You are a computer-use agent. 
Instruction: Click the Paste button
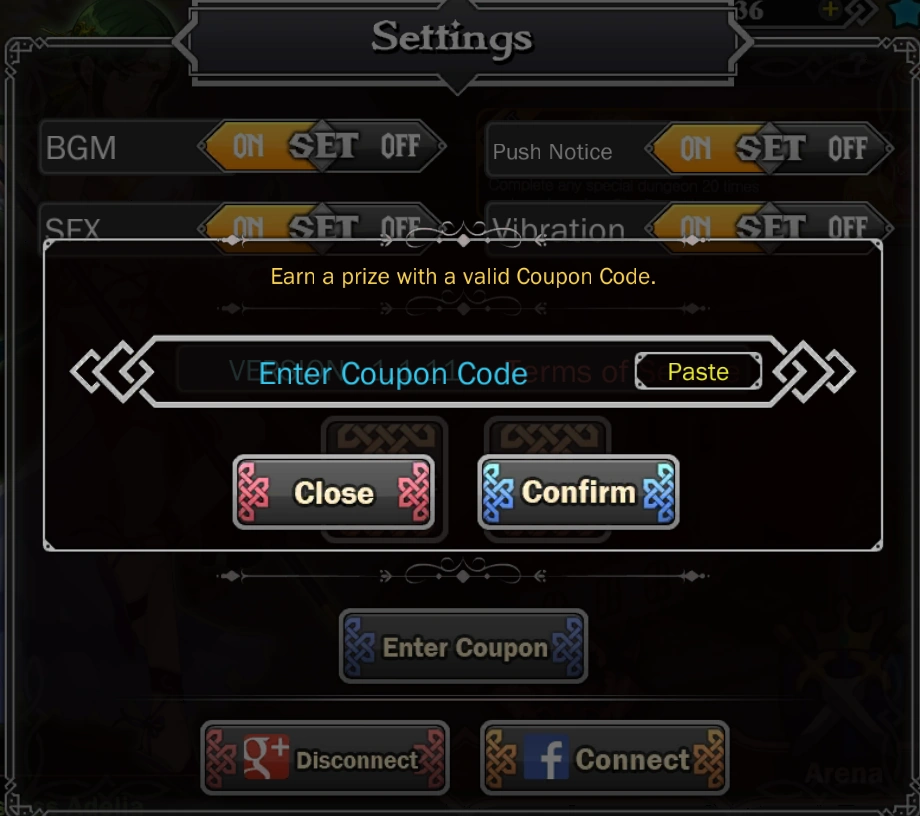698,371
